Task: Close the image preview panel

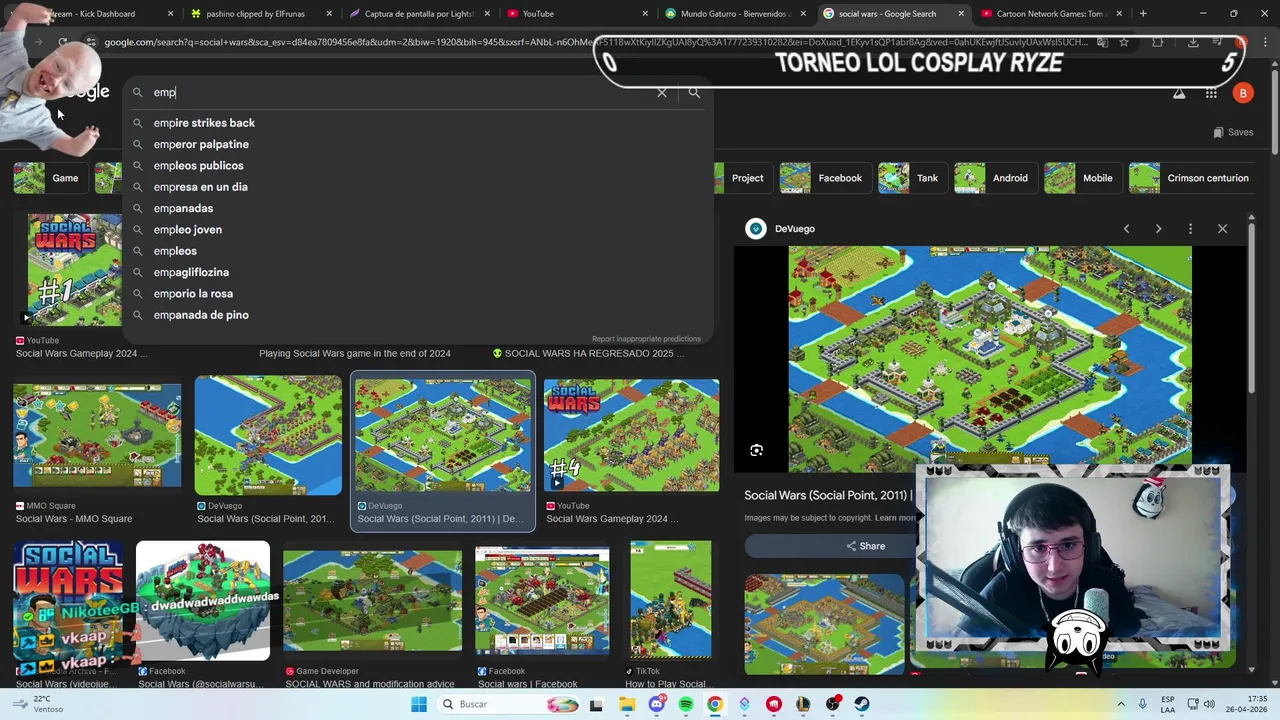Action: (1222, 229)
